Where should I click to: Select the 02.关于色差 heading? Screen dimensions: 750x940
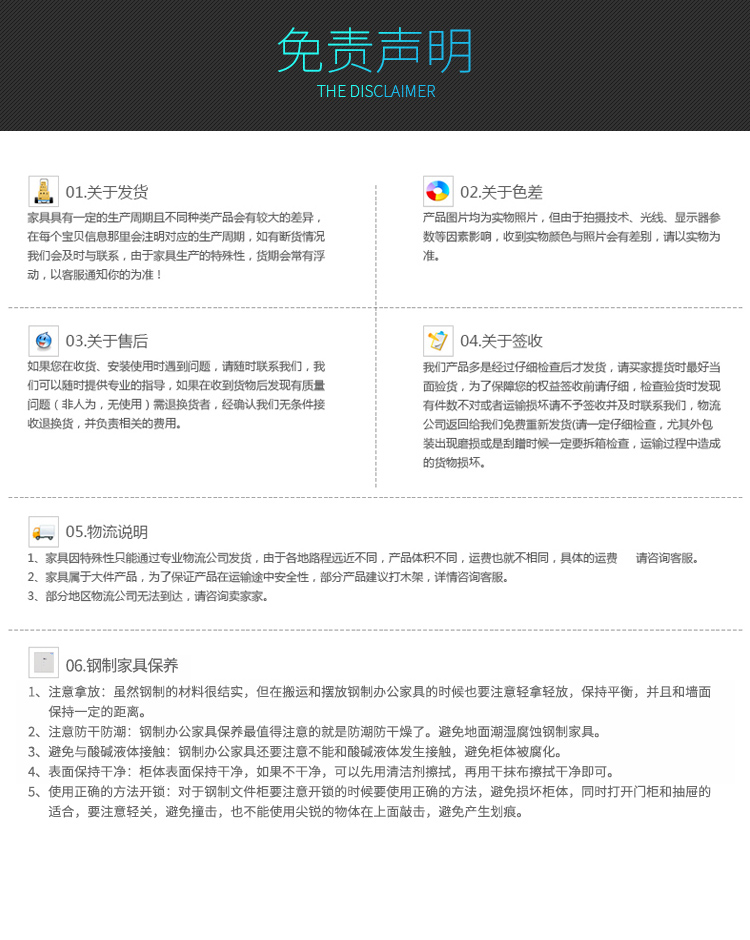pos(501,192)
